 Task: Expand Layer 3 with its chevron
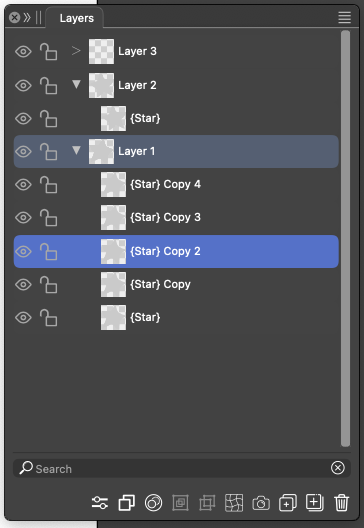tap(76, 51)
